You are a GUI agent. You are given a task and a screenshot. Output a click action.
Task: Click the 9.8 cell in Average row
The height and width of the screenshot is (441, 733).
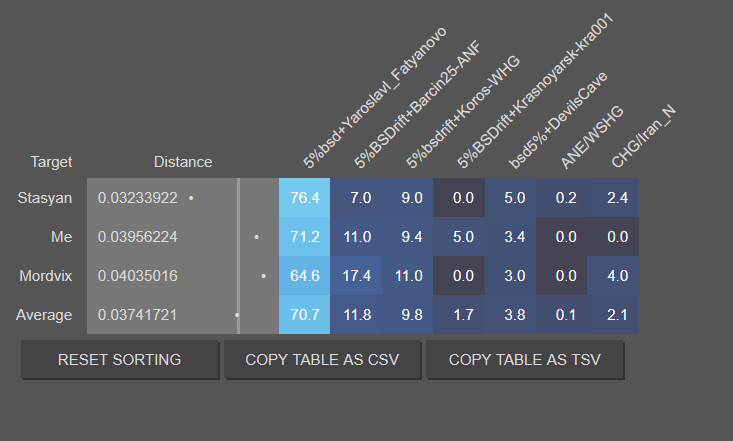[407, 314]
